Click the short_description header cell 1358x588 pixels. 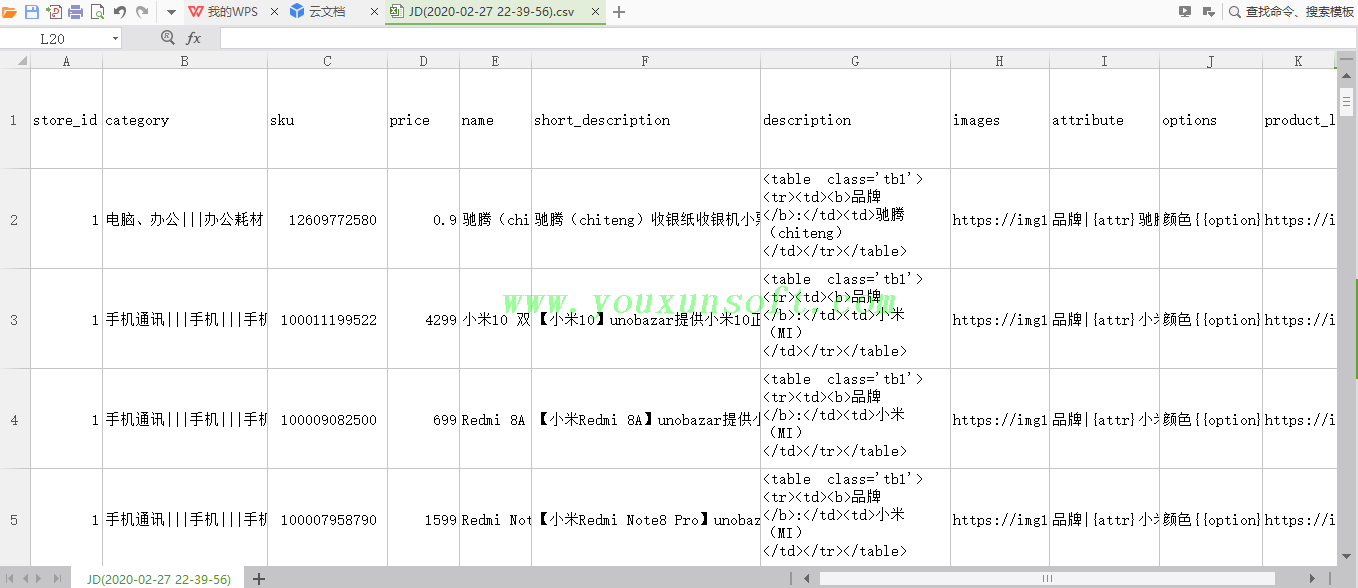[645, 120]
